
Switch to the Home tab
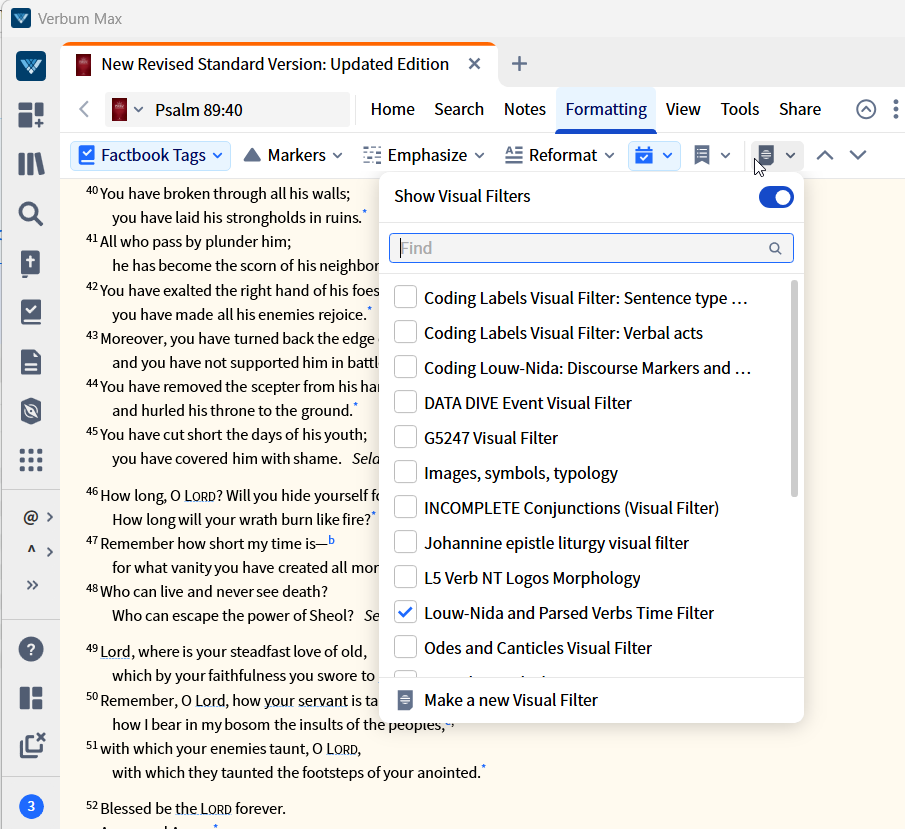392,109
